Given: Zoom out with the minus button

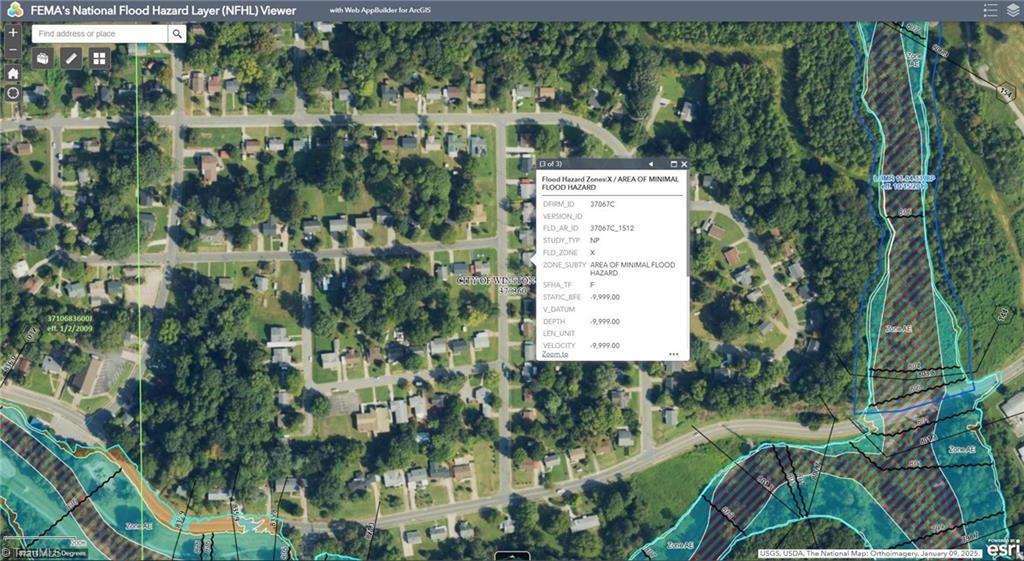Looking at the screenshot, I should [x=13, y=50].
